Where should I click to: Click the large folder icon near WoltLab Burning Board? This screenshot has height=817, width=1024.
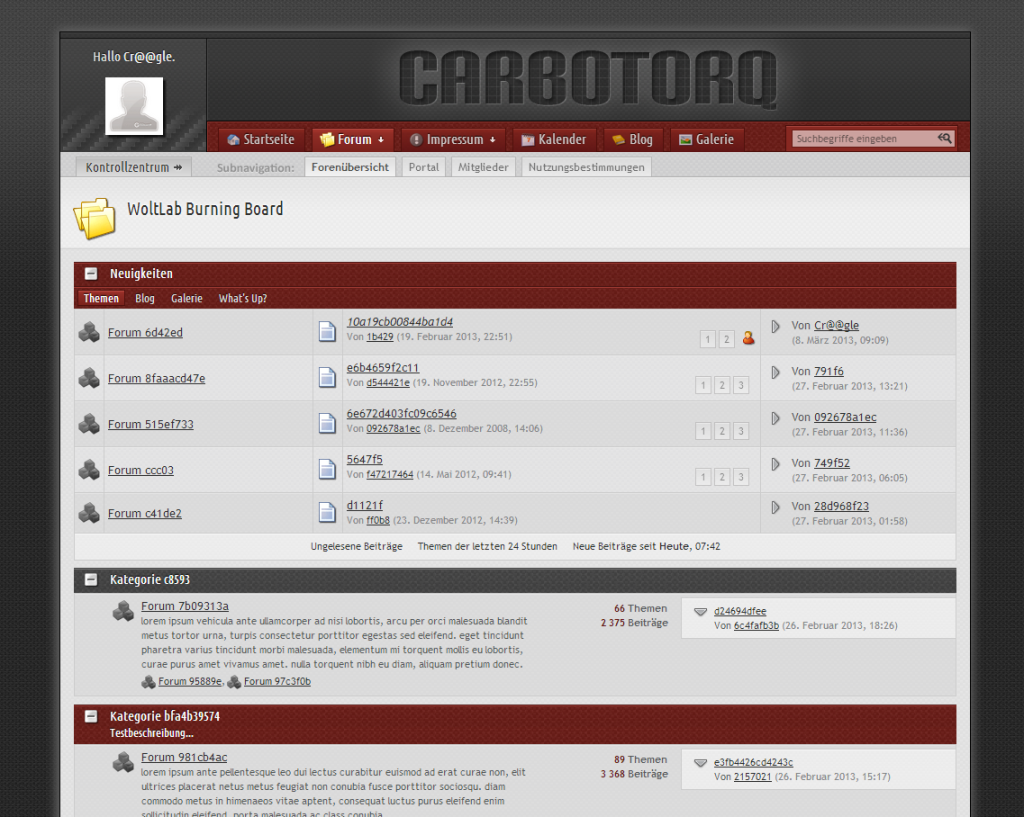point(94,216)
